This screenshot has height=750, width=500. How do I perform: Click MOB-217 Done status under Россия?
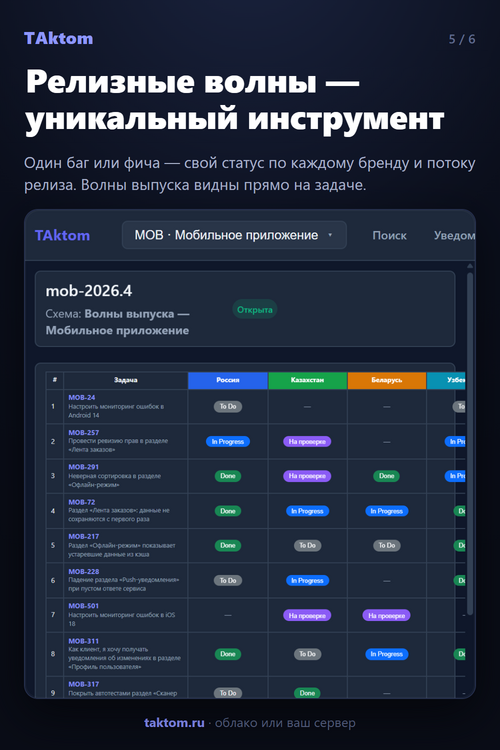pos(228,545)
